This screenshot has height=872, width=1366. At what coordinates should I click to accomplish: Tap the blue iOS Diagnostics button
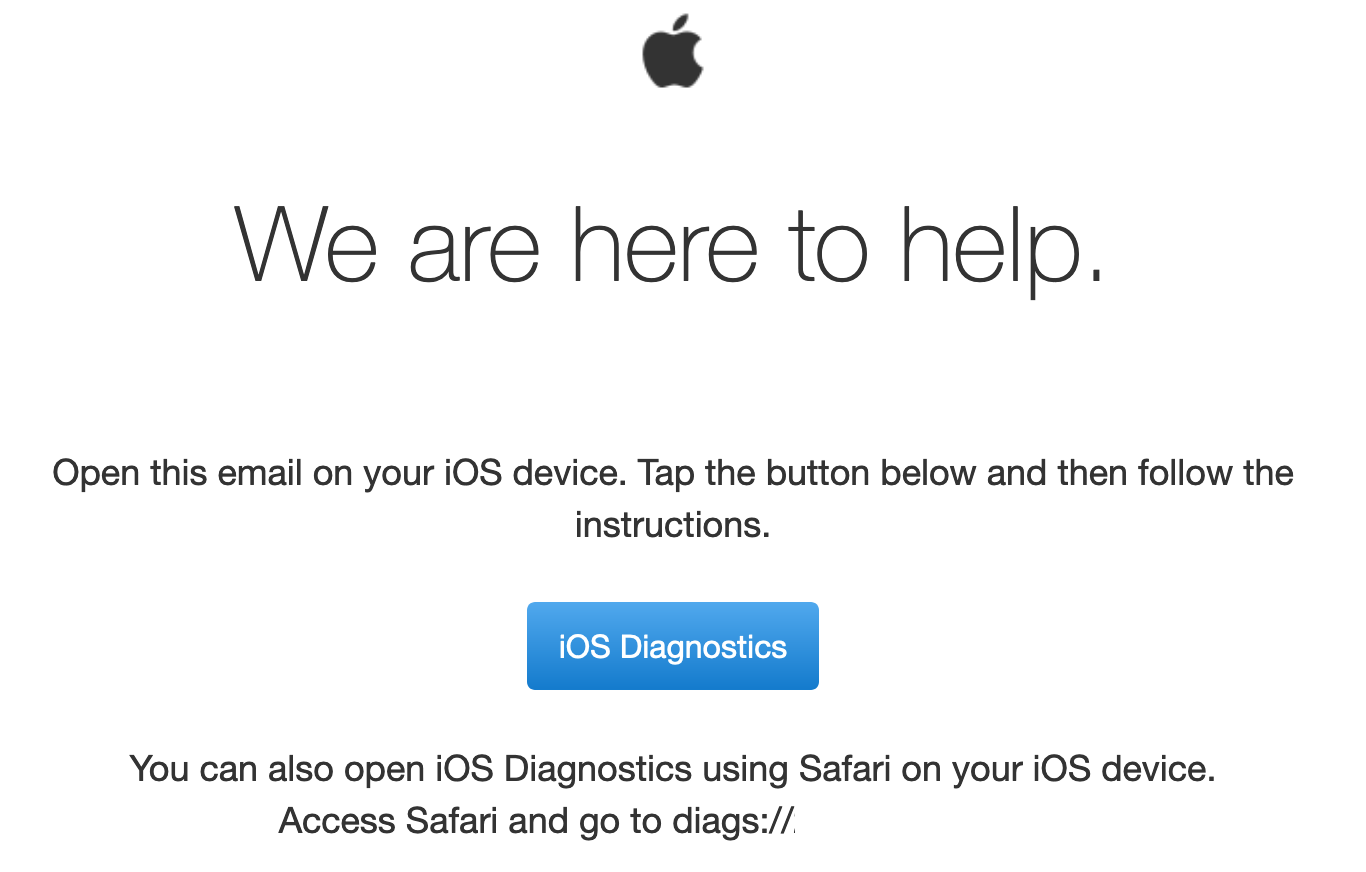(x=673, y=646)
